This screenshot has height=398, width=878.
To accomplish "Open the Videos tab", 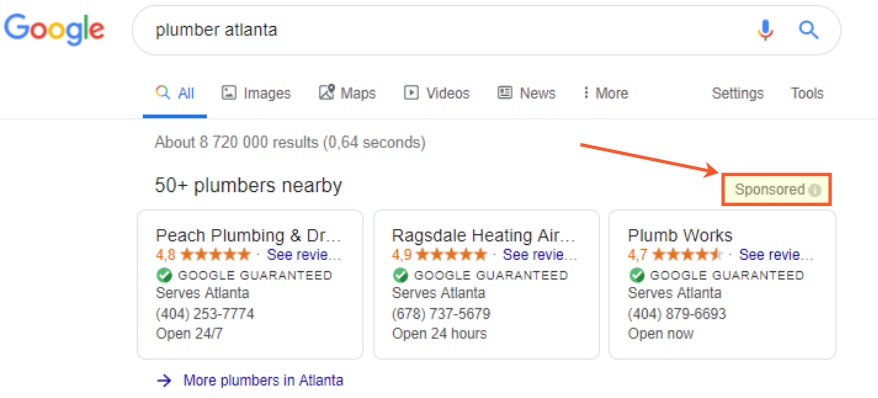I will tap(437, 93).
